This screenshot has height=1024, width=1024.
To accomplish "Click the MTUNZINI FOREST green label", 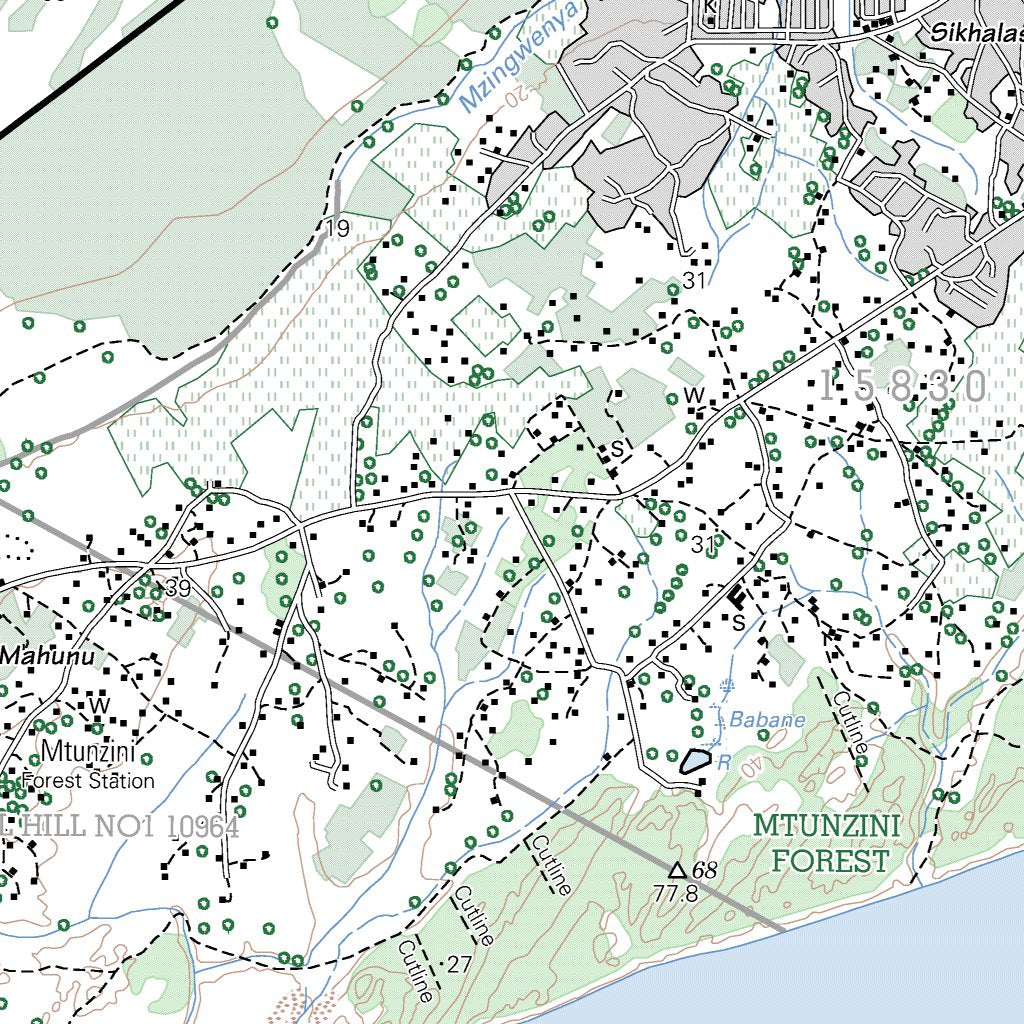I will coord(827,843).
